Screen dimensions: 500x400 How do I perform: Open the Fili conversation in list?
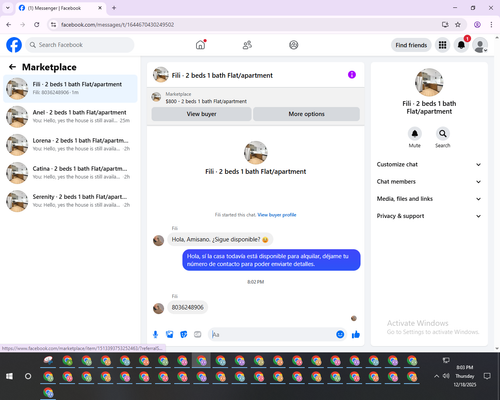70,88
